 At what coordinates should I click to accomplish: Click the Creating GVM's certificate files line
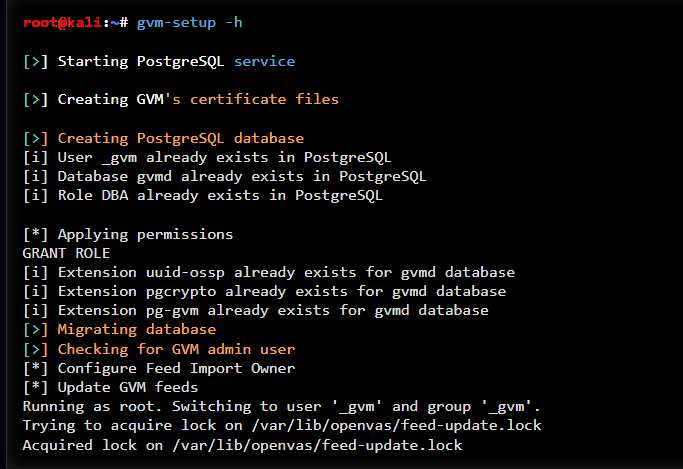[x=181, y=99]
